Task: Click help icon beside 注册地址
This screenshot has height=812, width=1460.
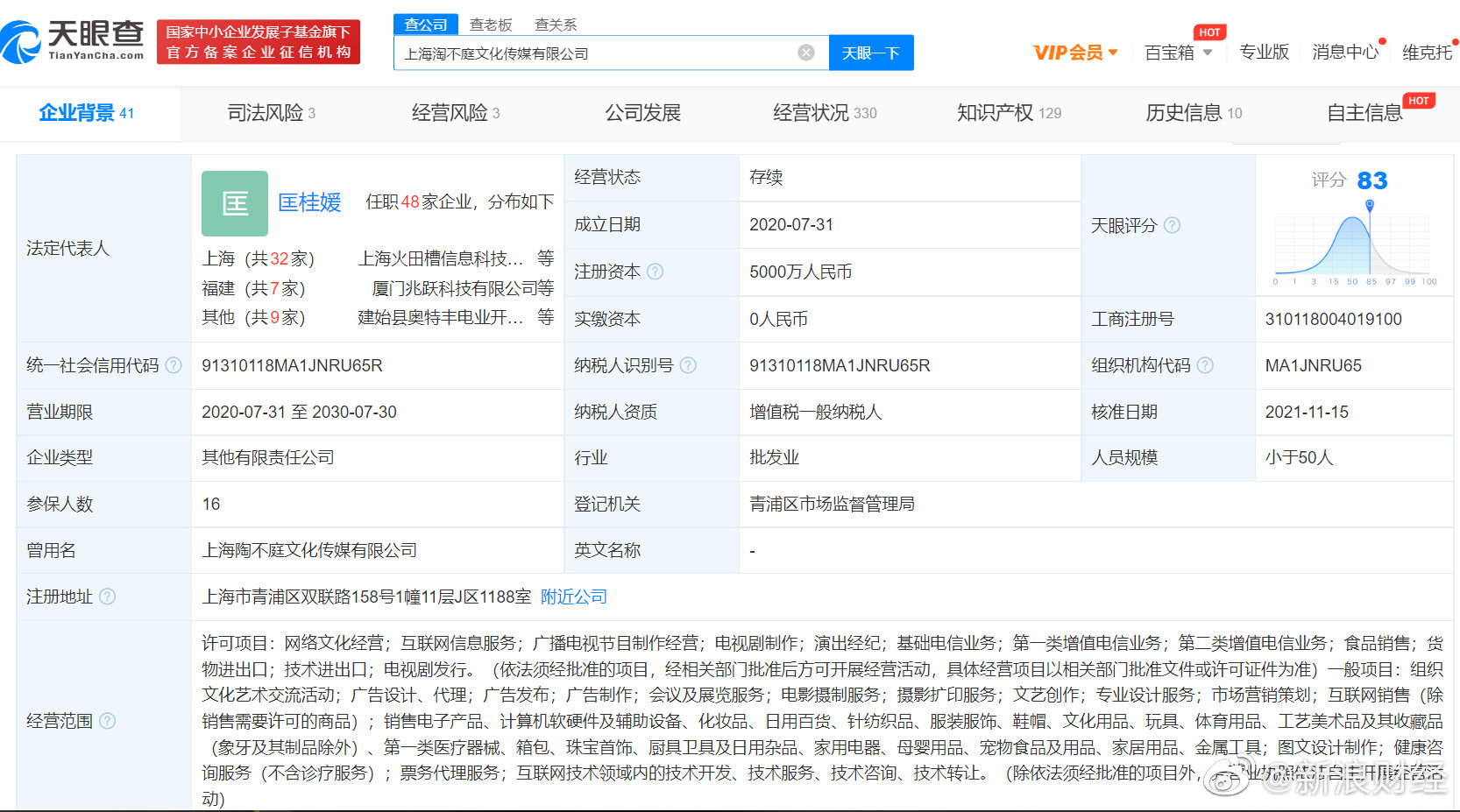Action: (107, 597)
